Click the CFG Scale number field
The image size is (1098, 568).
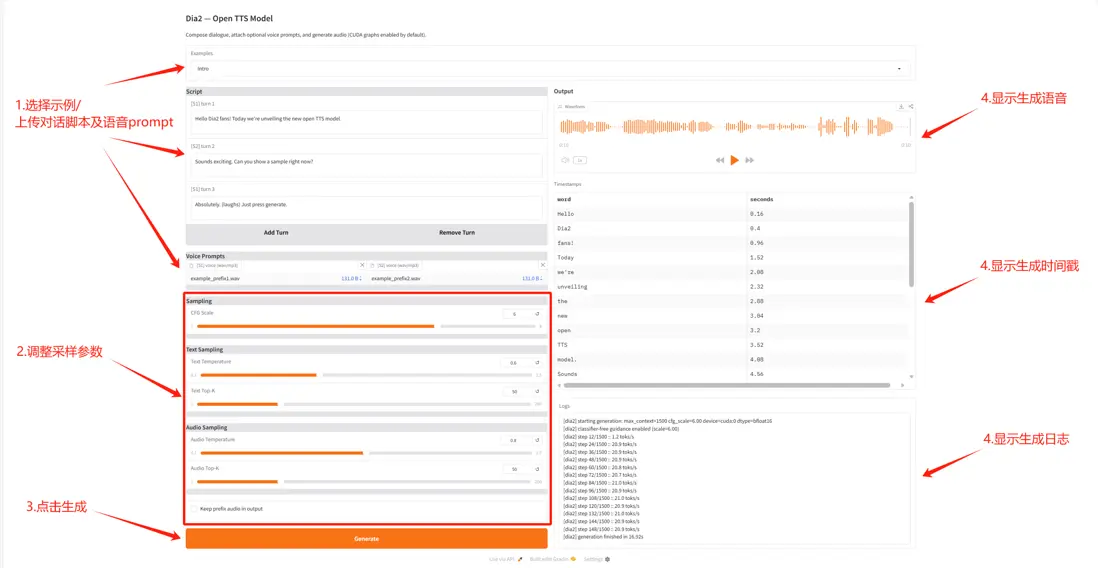pos(517,314)
